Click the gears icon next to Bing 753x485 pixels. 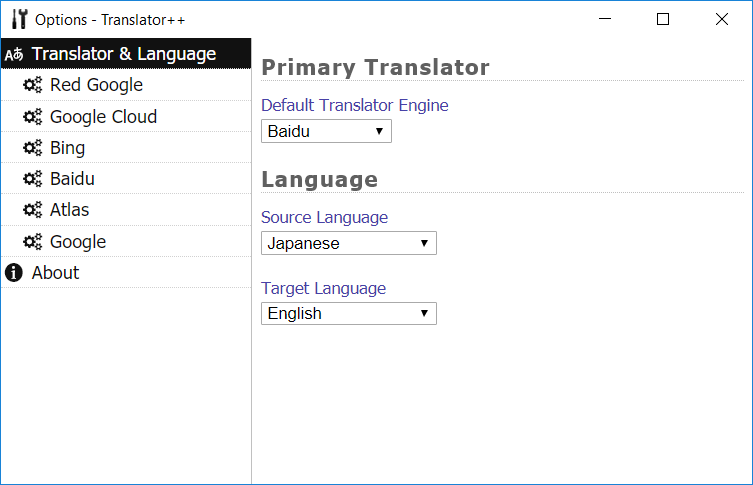[31, 148]
